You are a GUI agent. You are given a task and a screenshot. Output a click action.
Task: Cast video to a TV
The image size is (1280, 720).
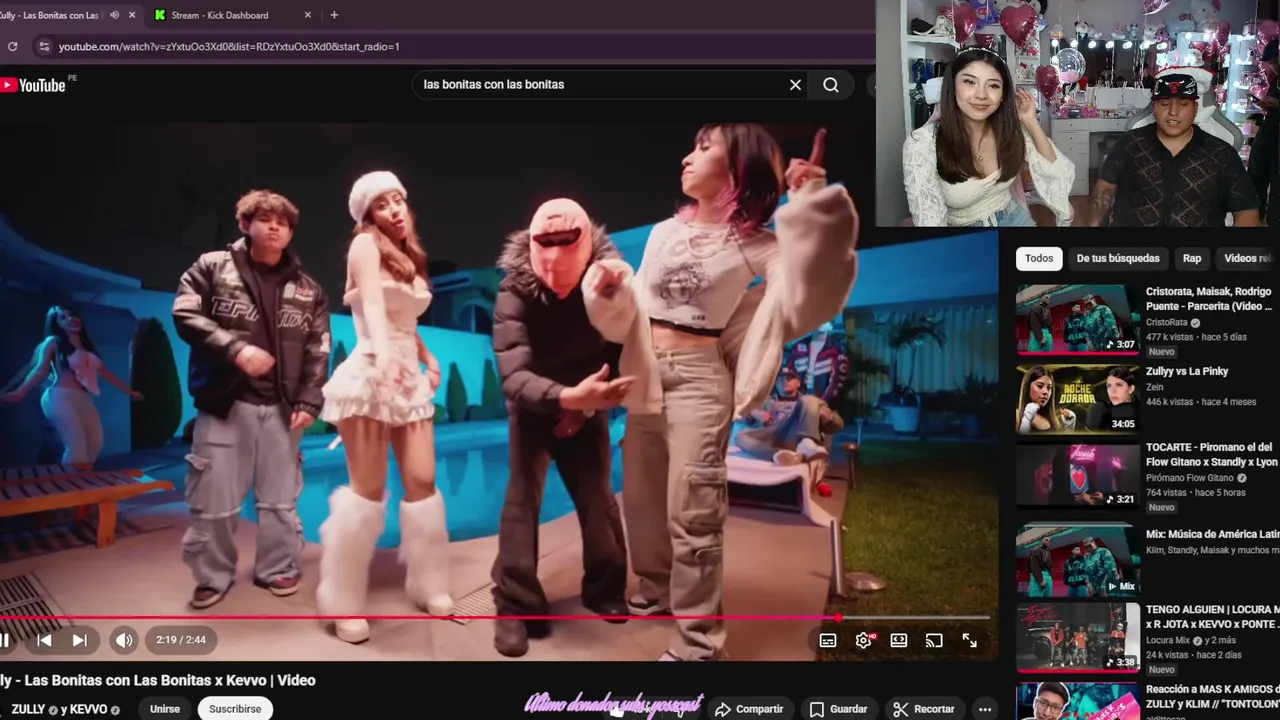(934, 641)
